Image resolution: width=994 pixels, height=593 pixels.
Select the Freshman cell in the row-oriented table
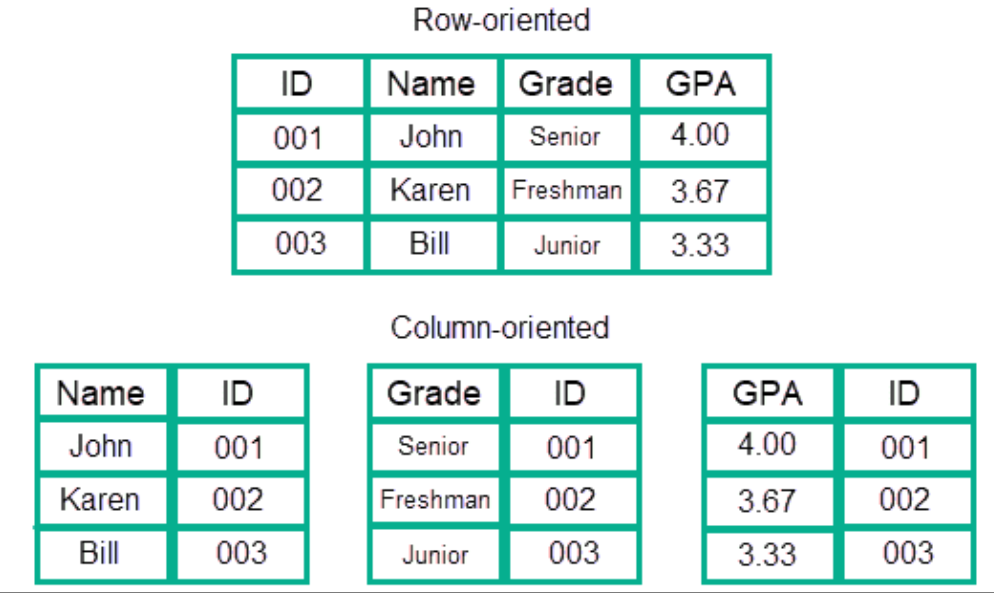[567, 190]
